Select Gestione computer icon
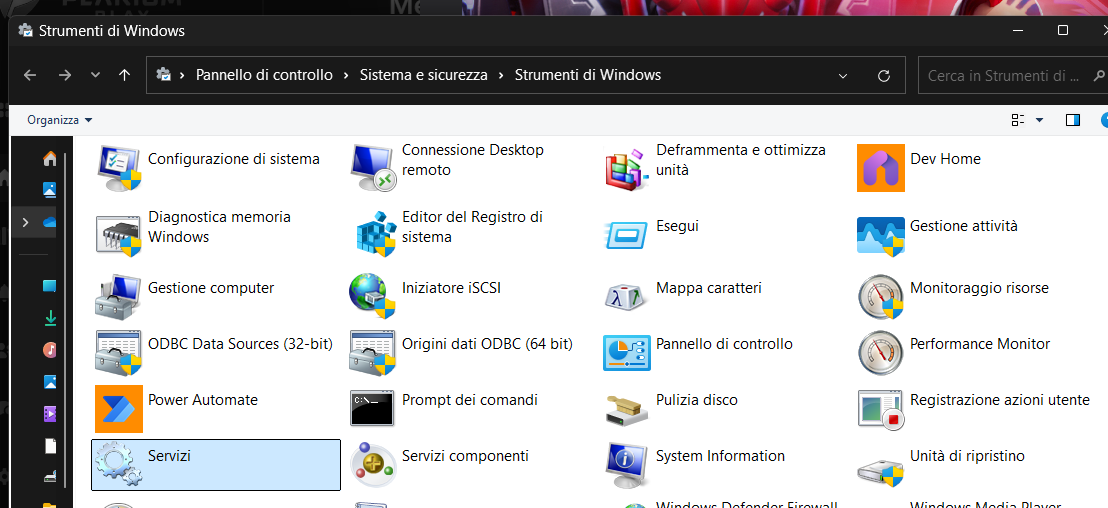The height and width of the screenshot is (508, 1108). click(119, 297)
